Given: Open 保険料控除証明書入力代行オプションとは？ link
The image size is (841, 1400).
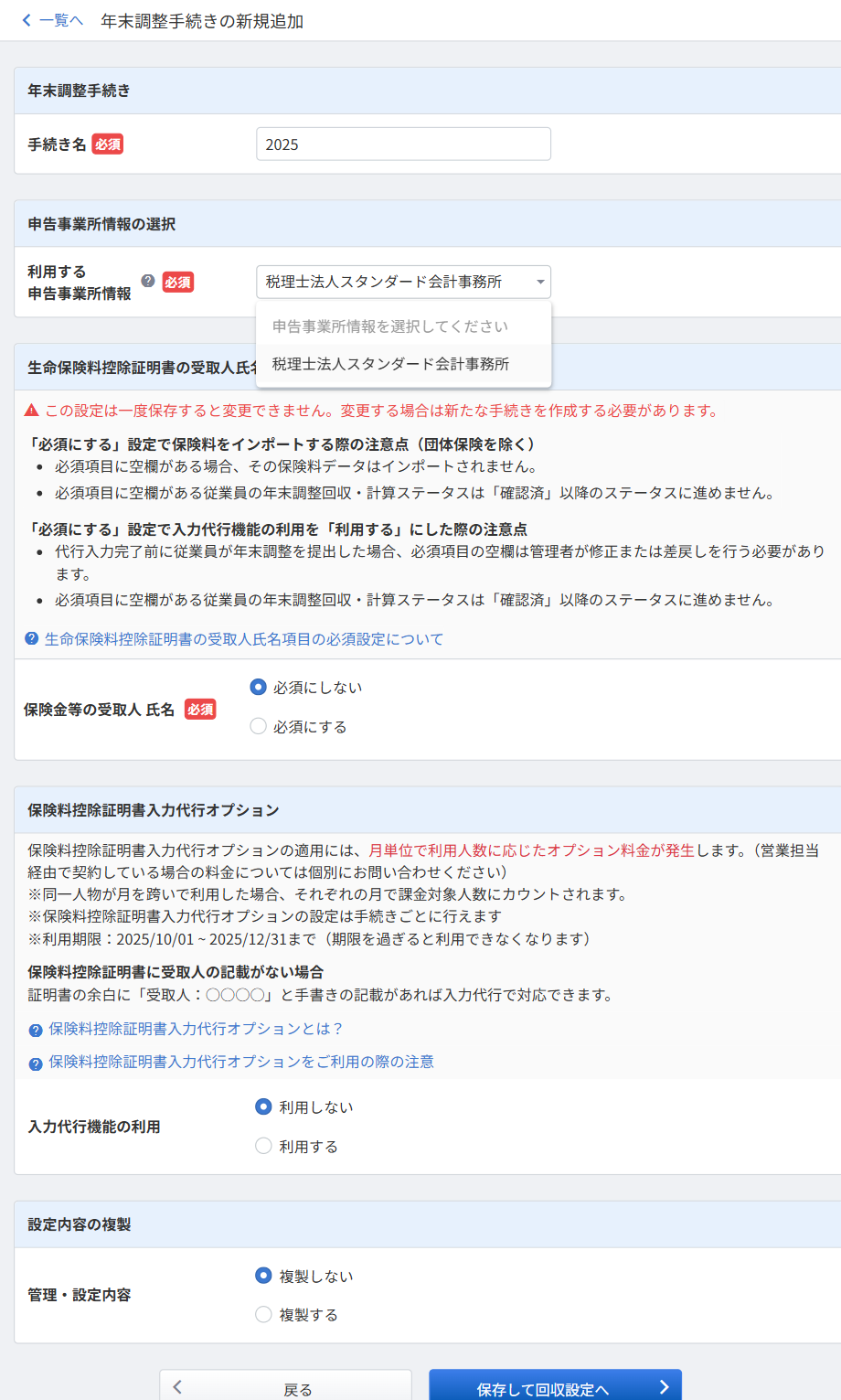Looking at the screenshot, I should (196, 1029).
